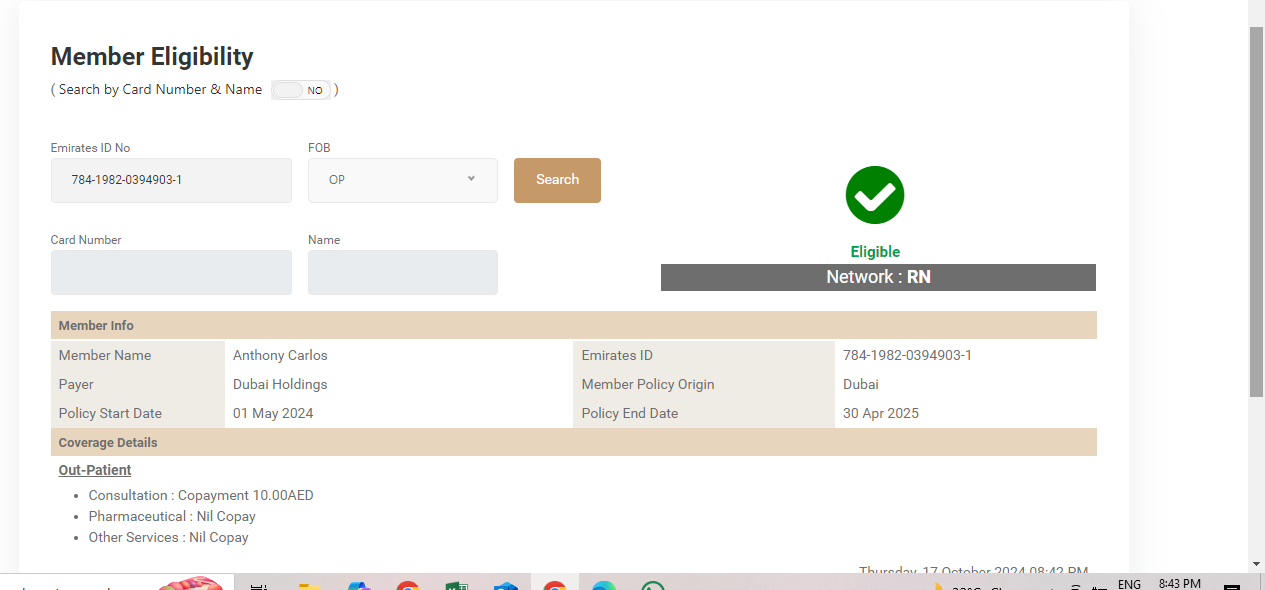Click payer value Dubai Holdings
Image resolution: width=1265 pixels, height=590 pixels.
[x=280, y=384]
